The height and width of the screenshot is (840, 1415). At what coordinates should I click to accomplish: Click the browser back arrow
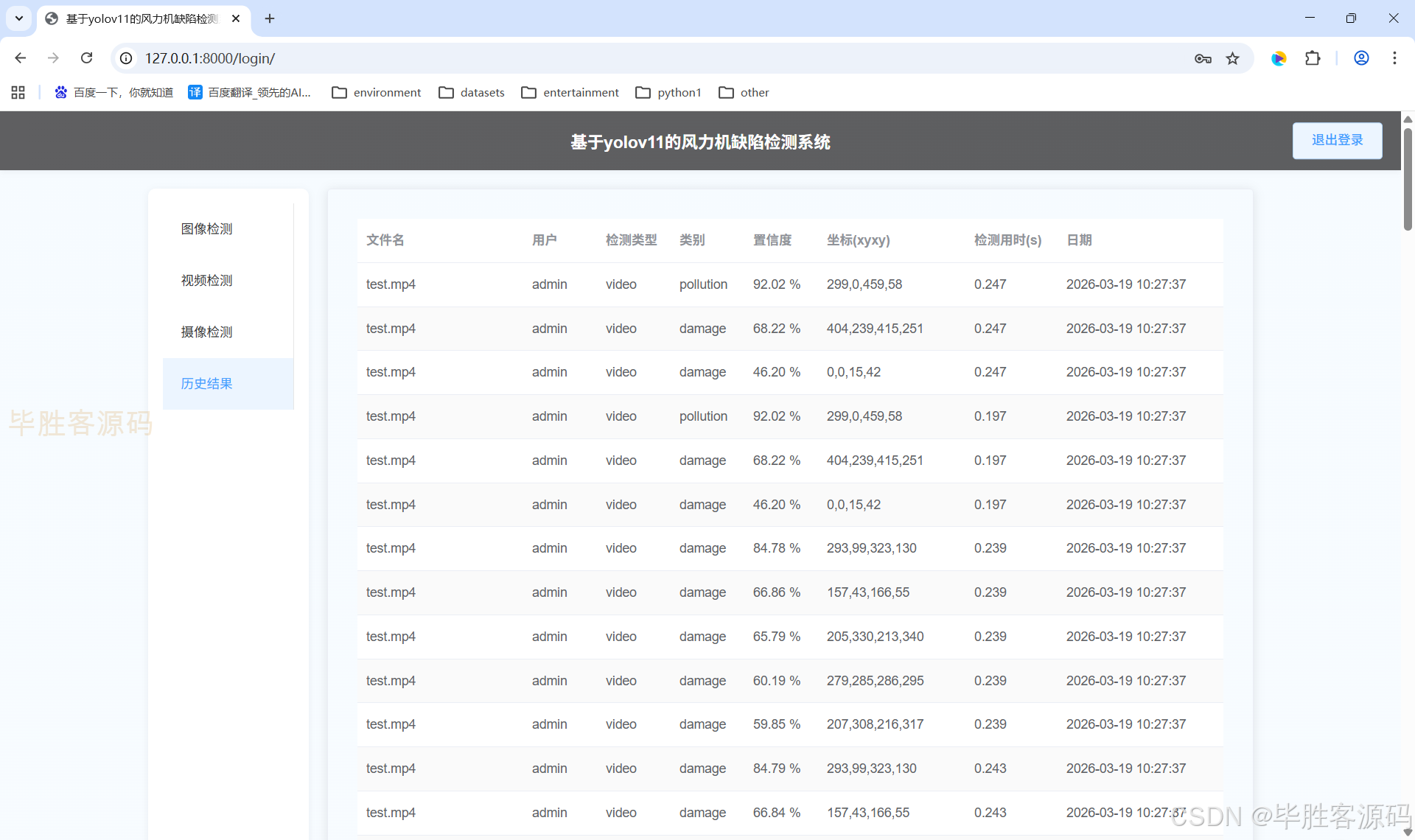pos(21,58)
